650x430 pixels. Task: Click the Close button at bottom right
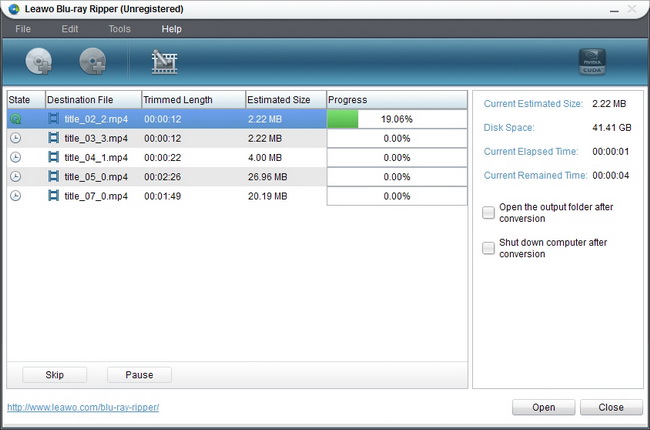(611, 408)
